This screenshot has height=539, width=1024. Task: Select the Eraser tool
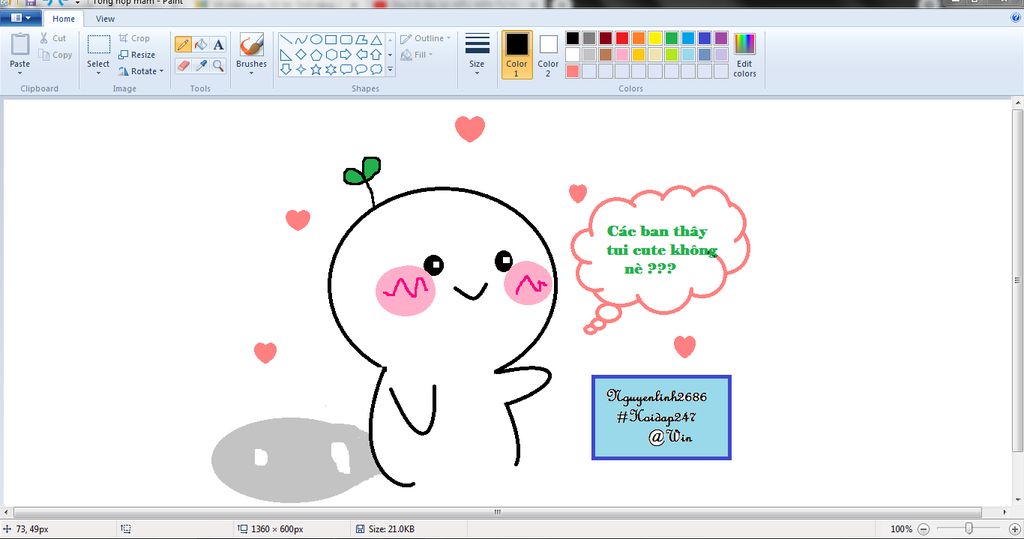(x=184, y=65)
